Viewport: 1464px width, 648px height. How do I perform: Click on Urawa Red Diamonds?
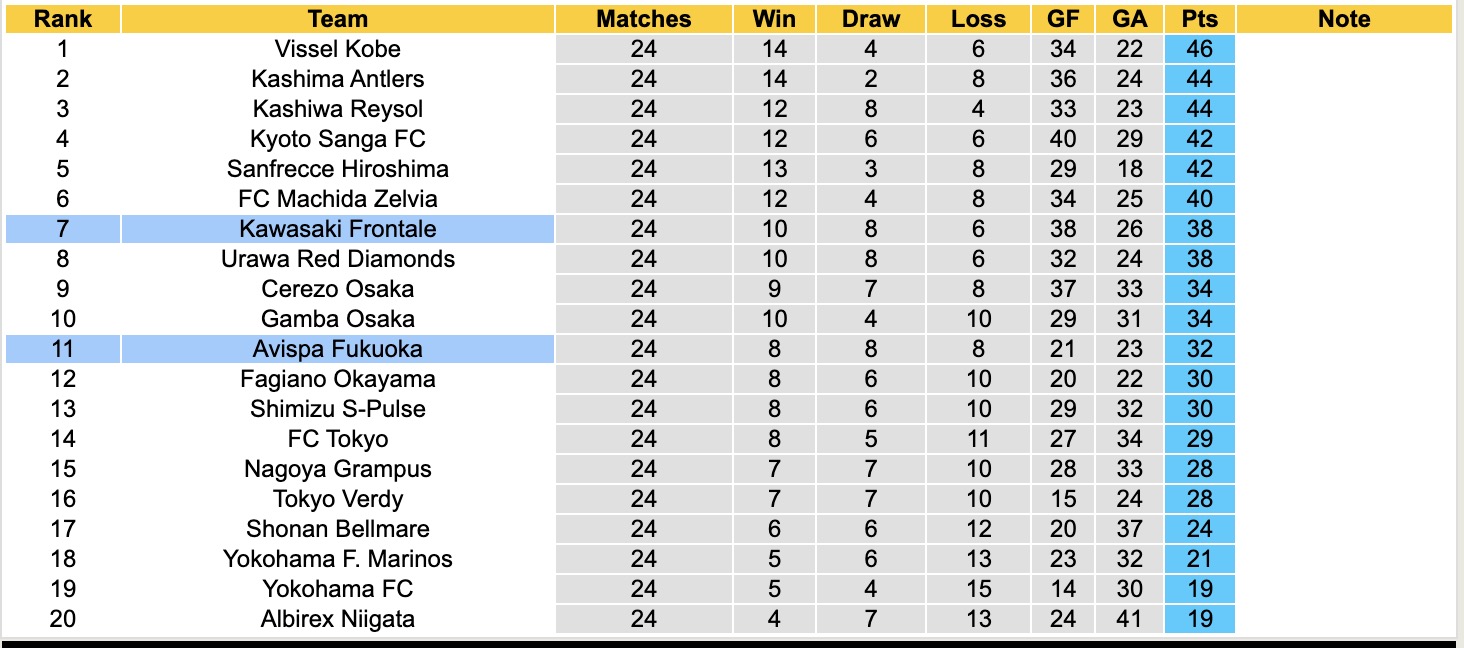(338, 259)
